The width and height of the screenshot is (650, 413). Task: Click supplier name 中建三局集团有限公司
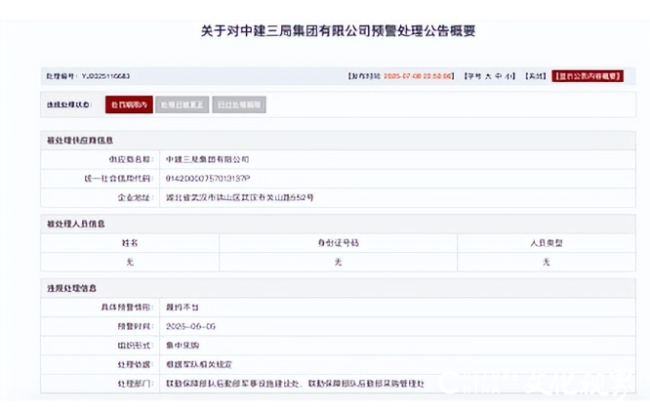206,159
